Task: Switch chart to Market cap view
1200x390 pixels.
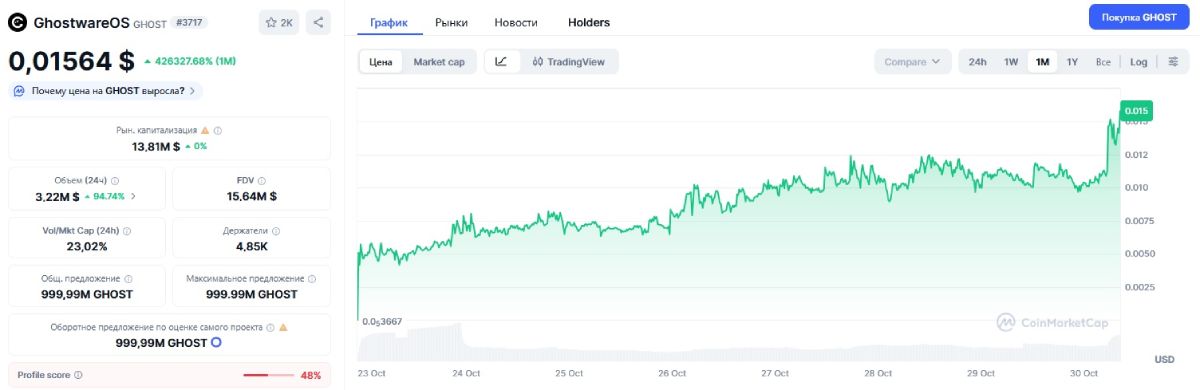Action: [439, 62]
